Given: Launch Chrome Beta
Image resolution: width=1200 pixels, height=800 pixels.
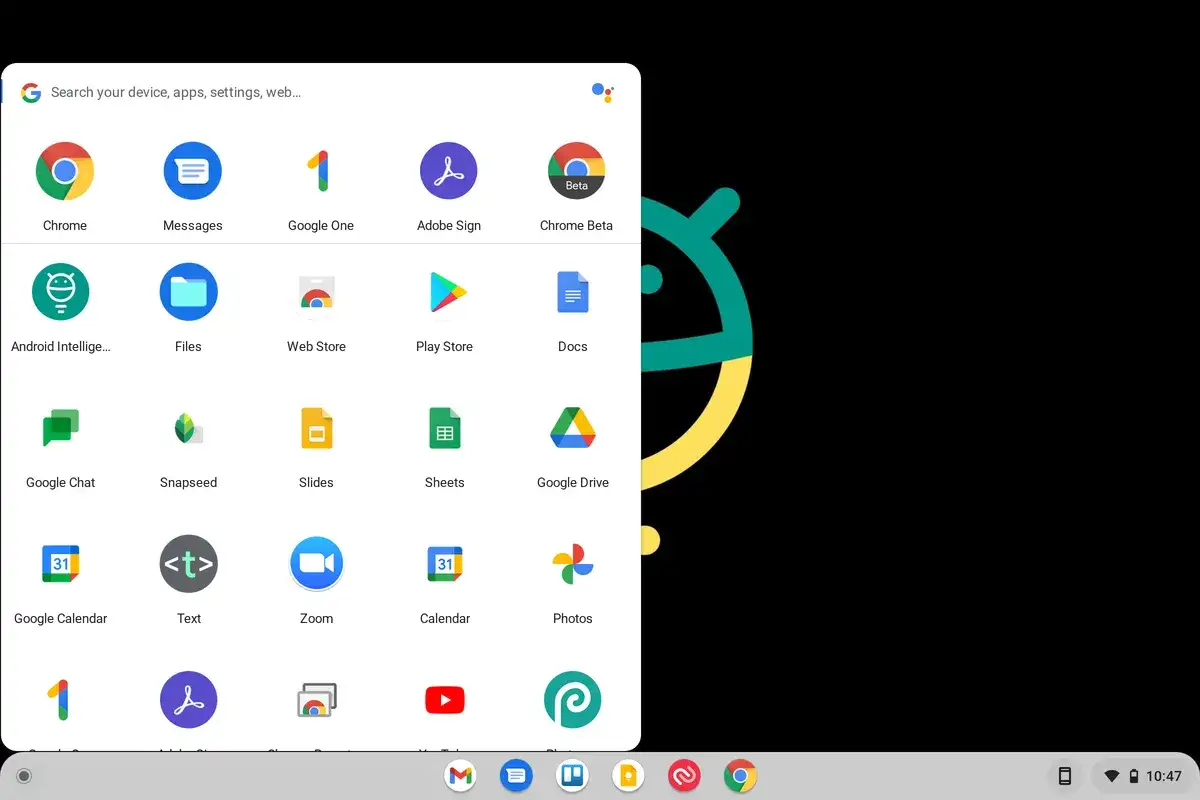Looking at the screenshot, I should (577, 171).
